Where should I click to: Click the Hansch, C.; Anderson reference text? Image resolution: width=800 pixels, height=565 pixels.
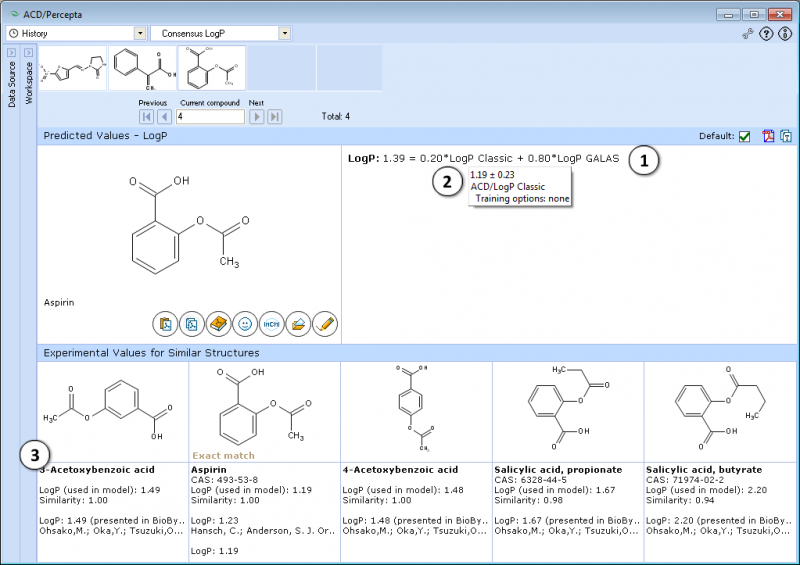click(x=263, y=531)
